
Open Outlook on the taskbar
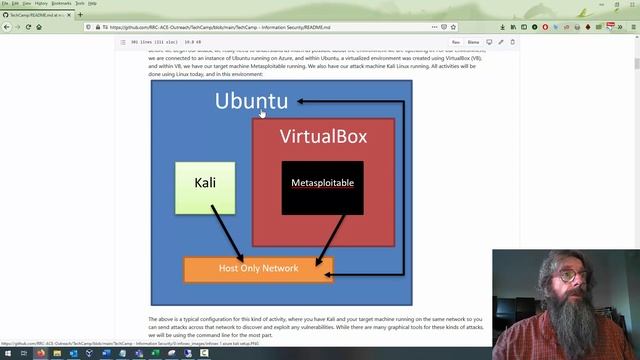coord(73,353)
